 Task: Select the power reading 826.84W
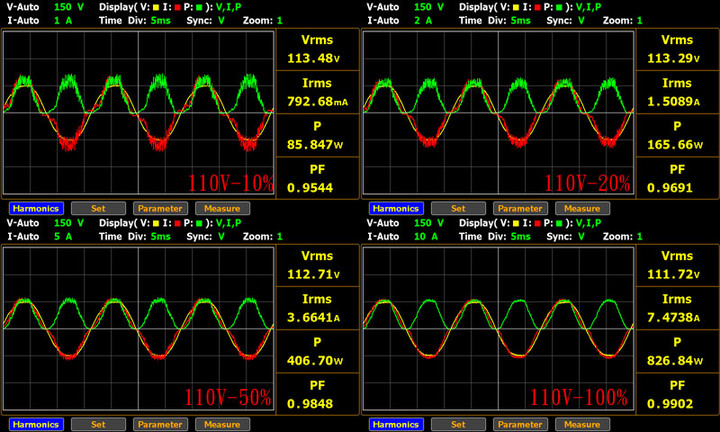click(675, 360)
